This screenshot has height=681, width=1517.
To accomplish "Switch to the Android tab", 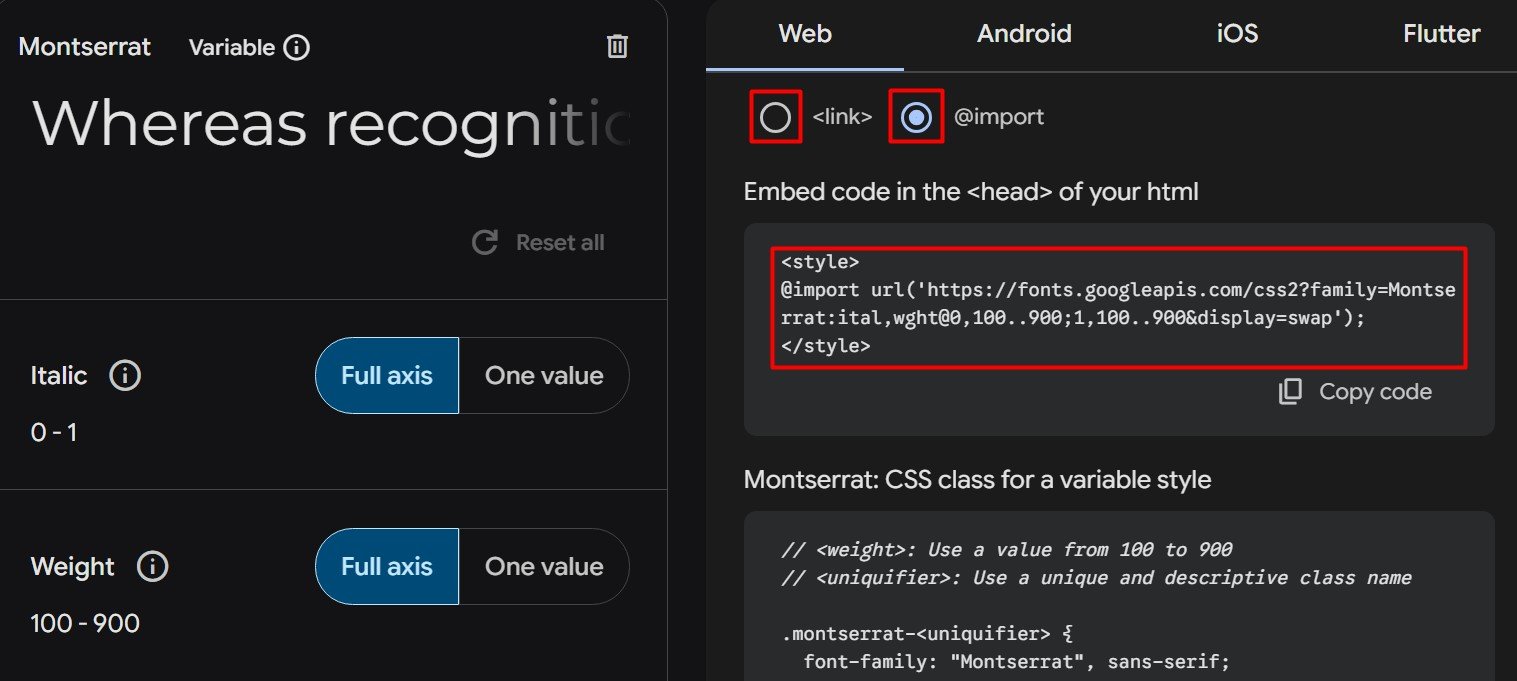I will point(1024,34).
